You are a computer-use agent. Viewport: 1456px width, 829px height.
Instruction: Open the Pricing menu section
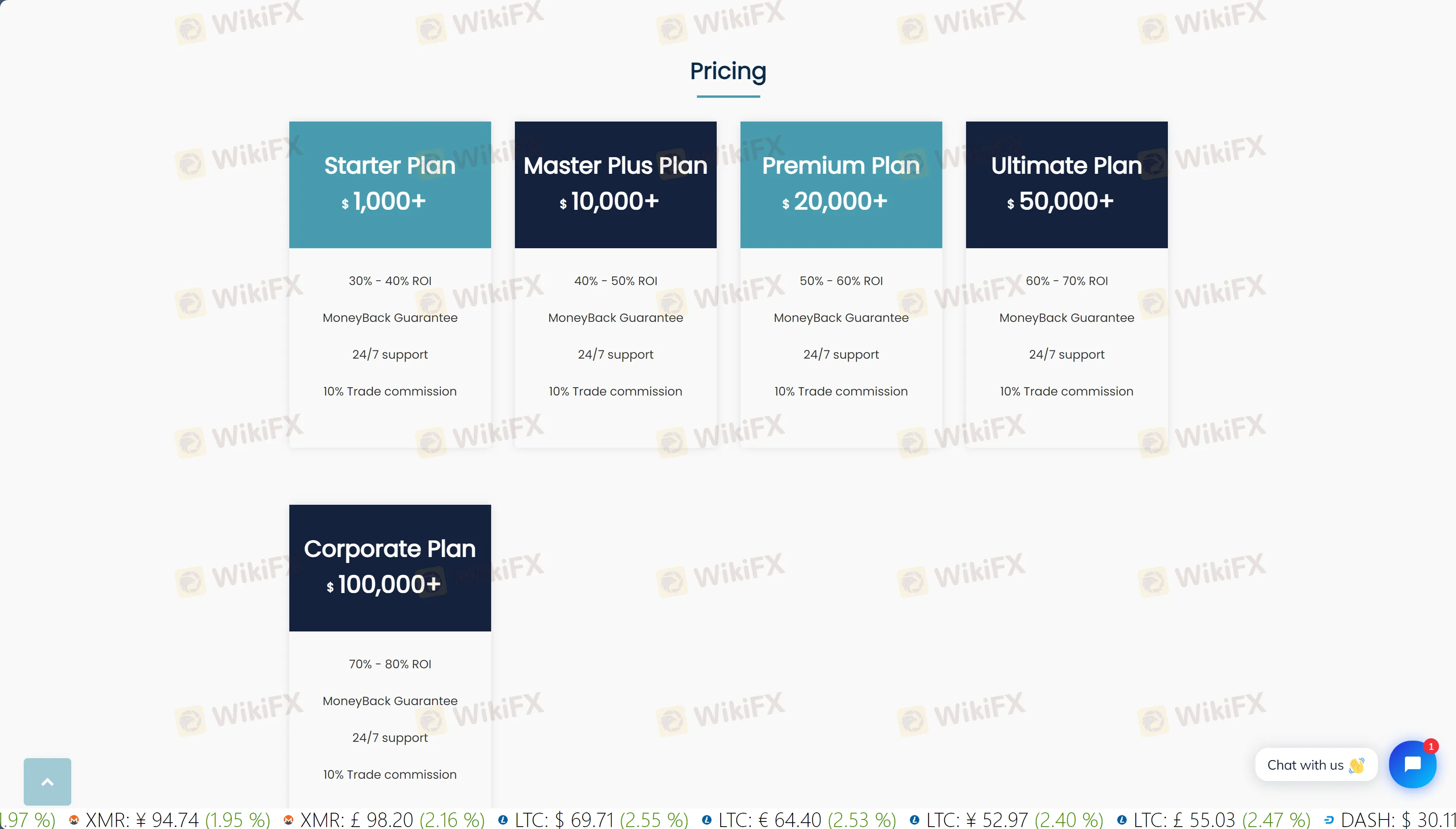(728, 71)
